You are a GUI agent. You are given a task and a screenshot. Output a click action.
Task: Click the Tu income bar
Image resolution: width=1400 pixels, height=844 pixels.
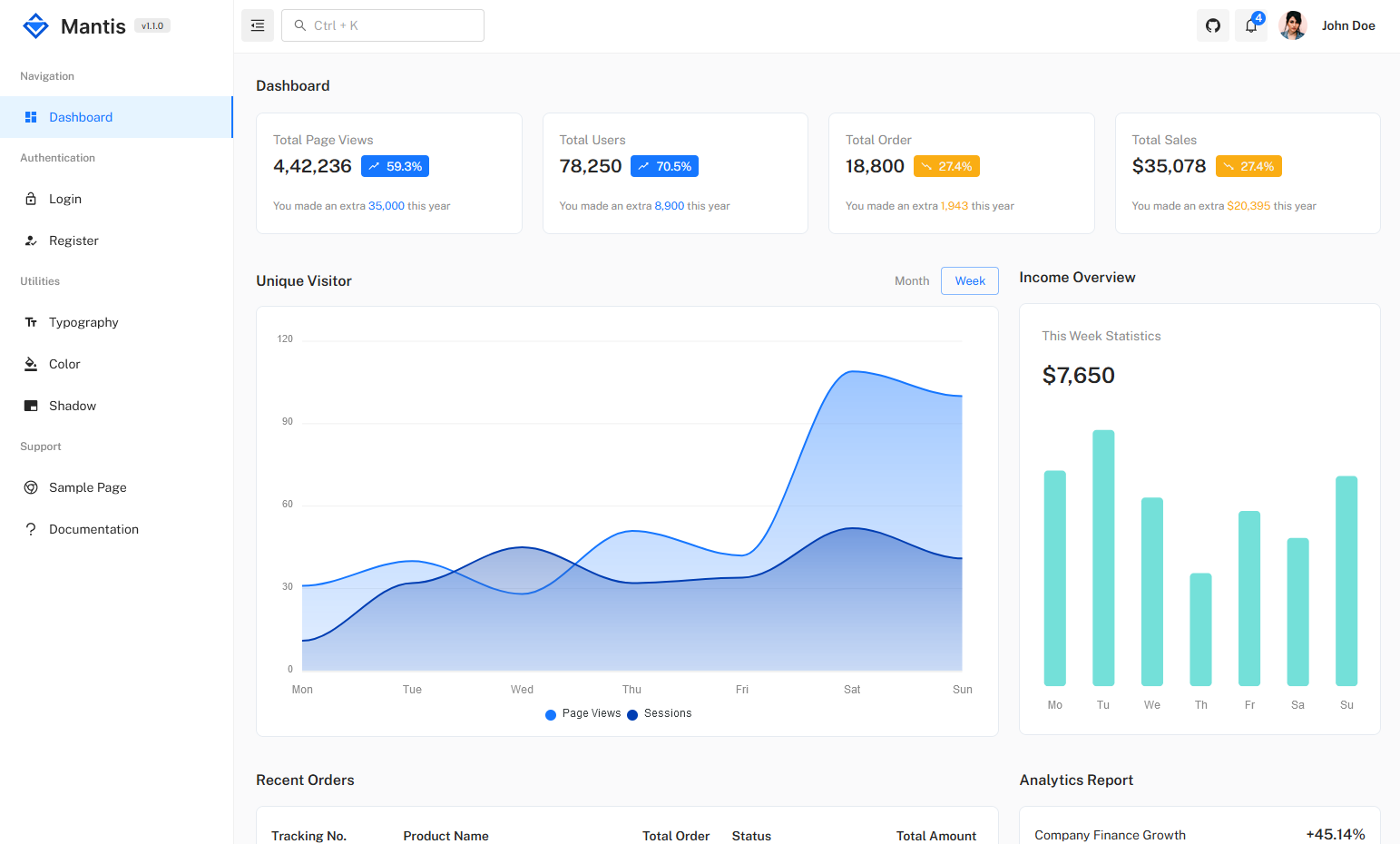pyautogui.click(x=1103, y=557)
